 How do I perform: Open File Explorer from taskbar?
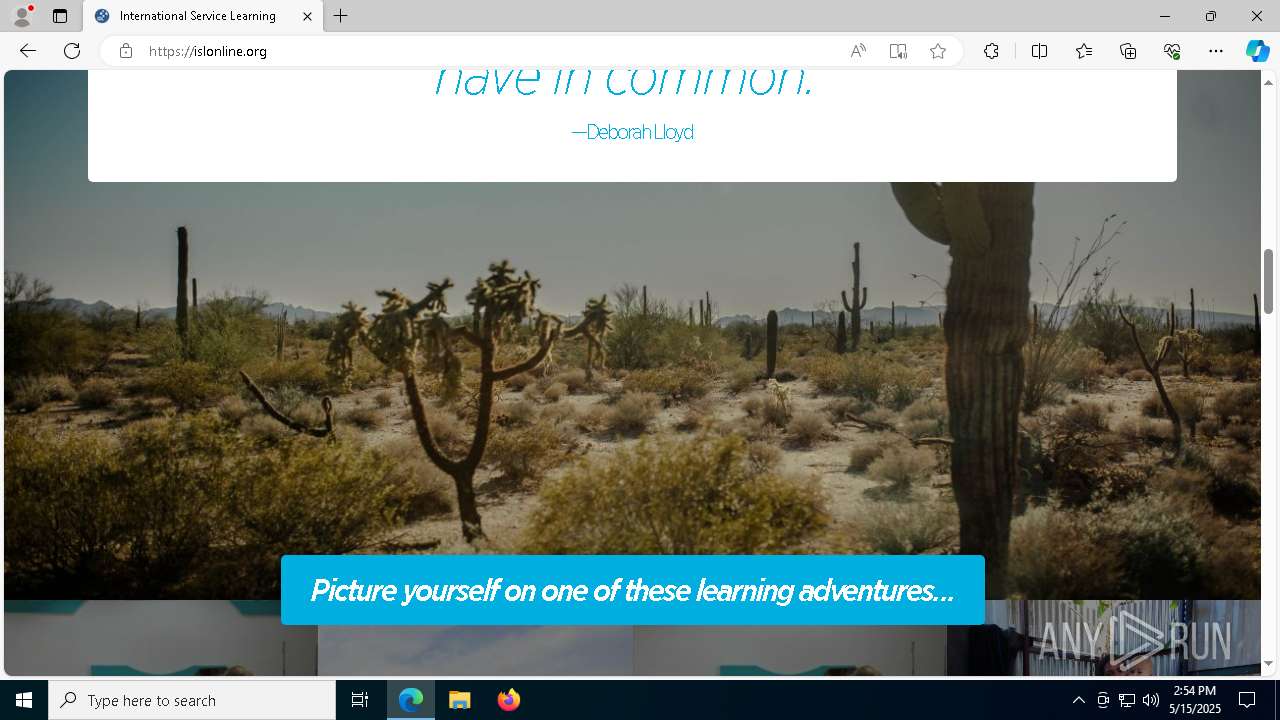point(460,700)
